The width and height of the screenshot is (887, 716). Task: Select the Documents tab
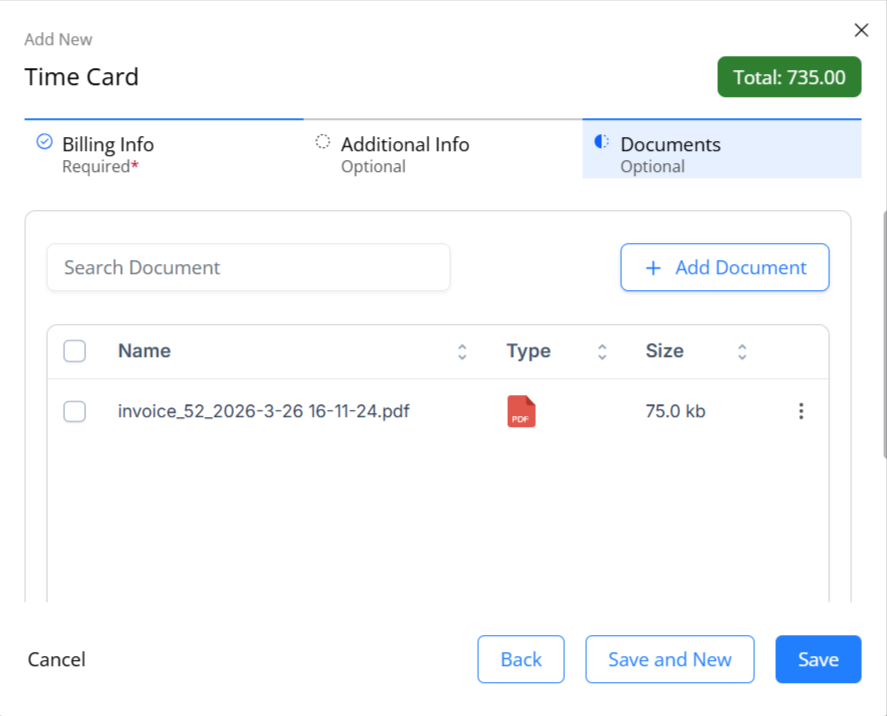coord(722,149)
